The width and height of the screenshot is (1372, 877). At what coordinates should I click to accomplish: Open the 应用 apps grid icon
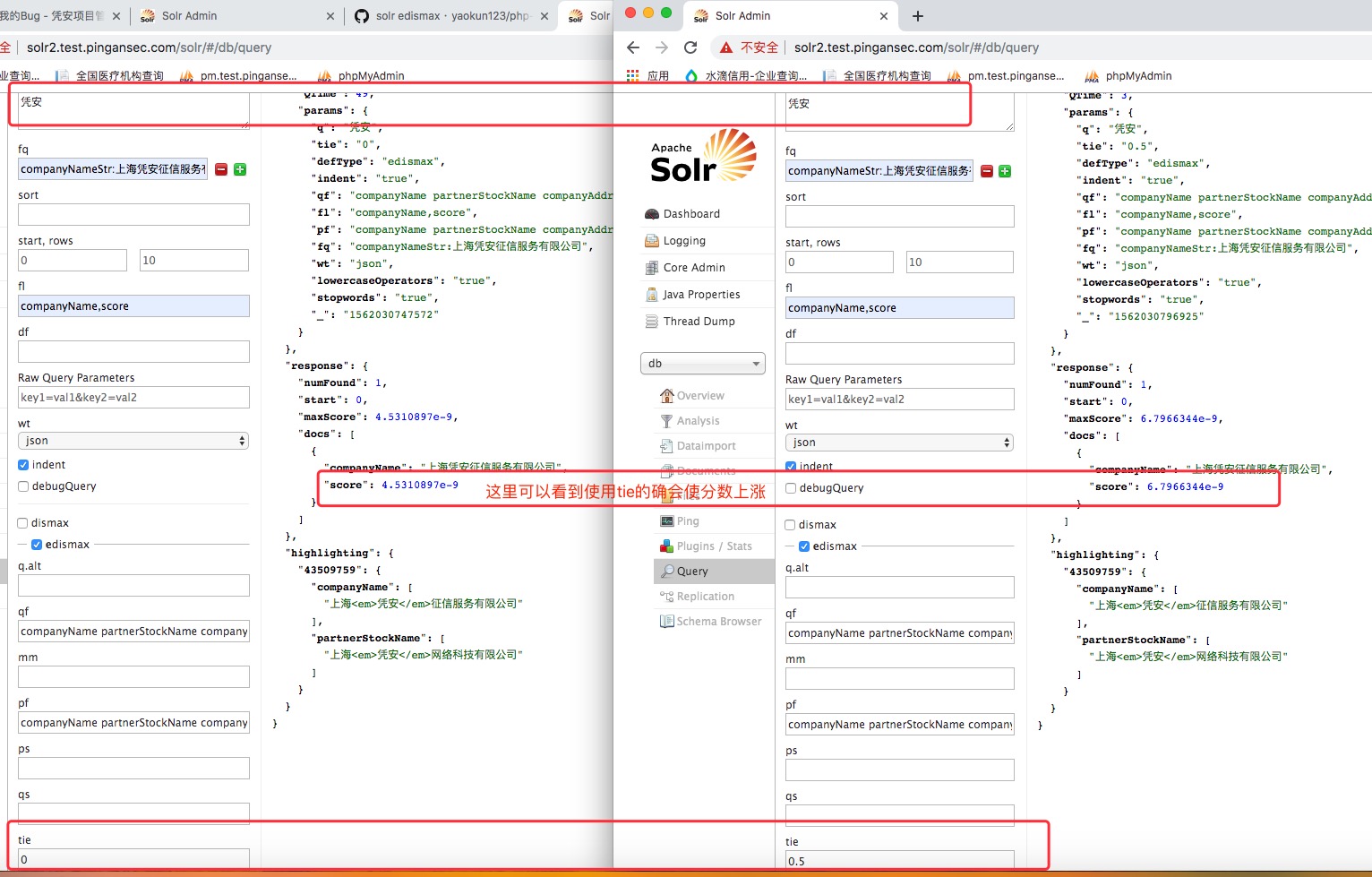click(632, 76)
